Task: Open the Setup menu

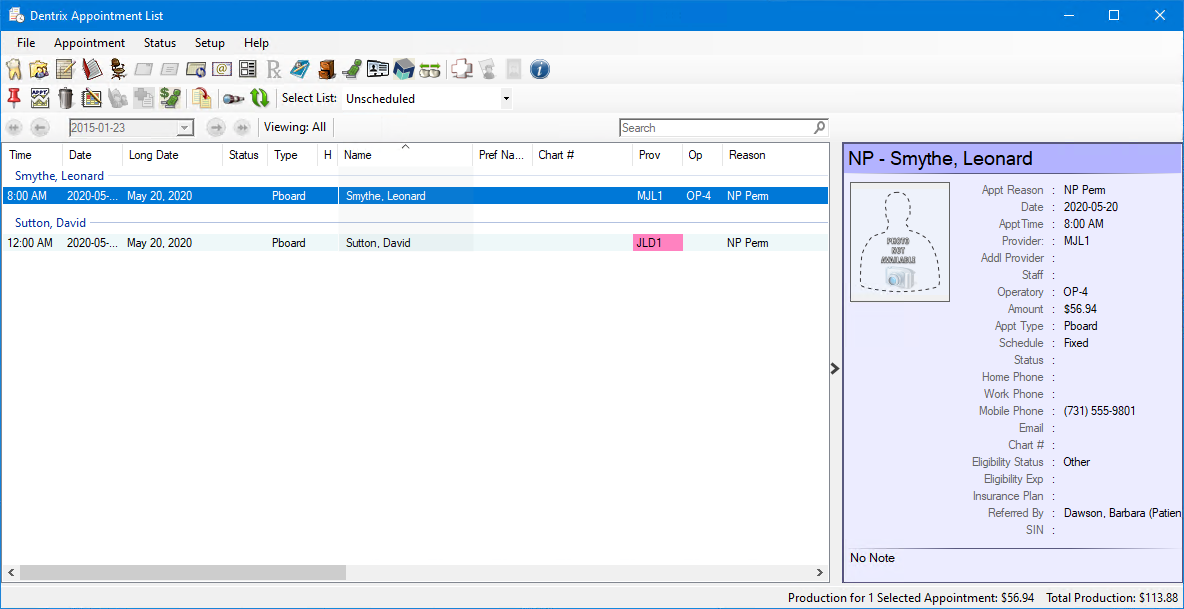Action: point(209,43)
